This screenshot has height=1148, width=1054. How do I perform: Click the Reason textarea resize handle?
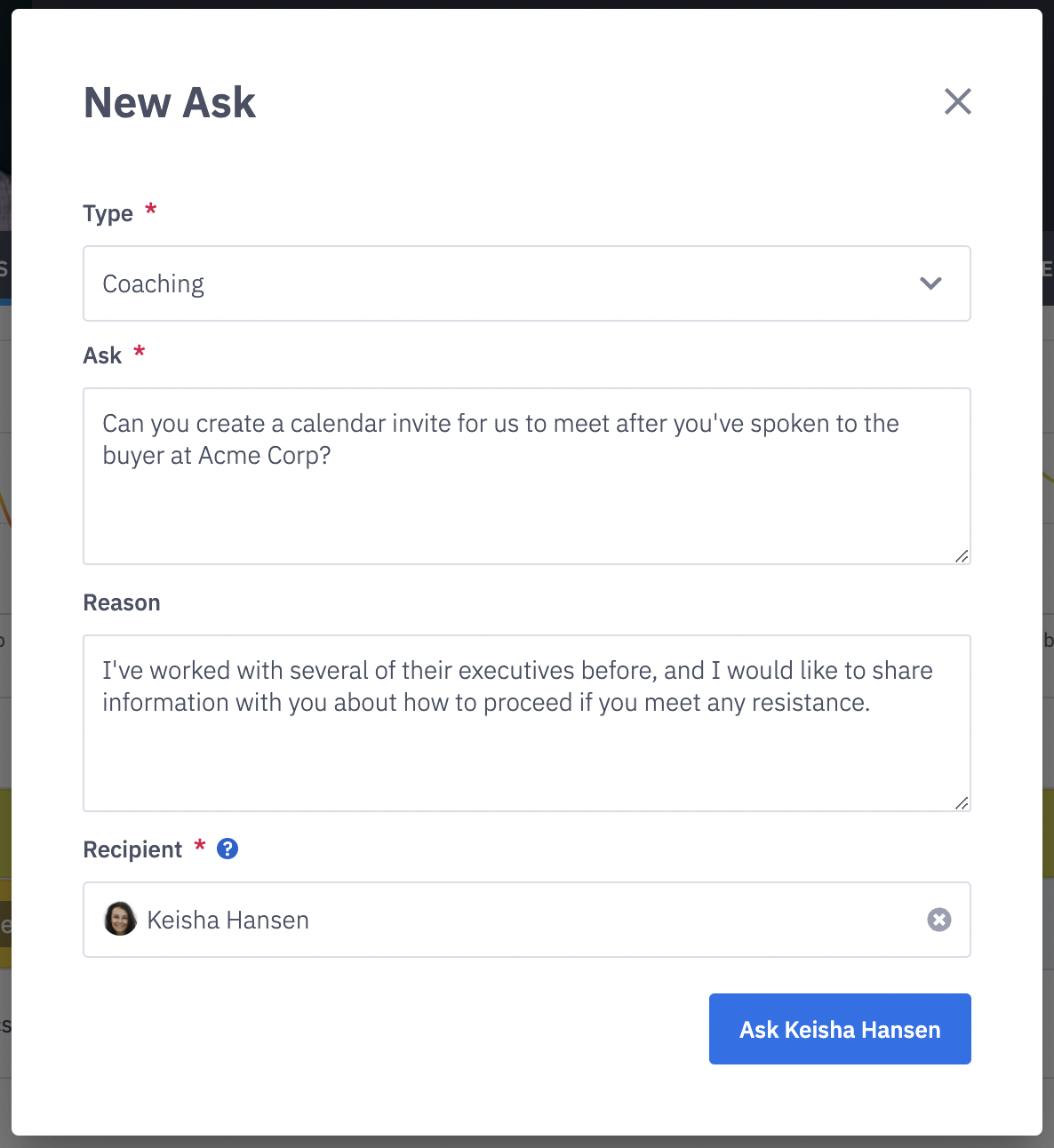[962, 803]
